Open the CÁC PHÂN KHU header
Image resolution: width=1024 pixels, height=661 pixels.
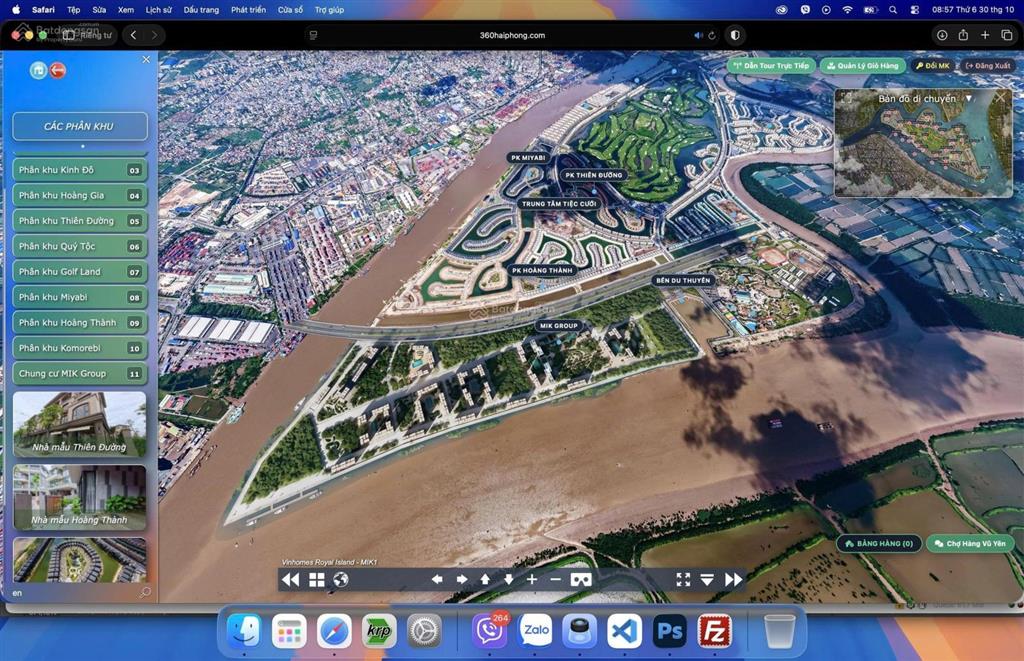tap(80, 127)
